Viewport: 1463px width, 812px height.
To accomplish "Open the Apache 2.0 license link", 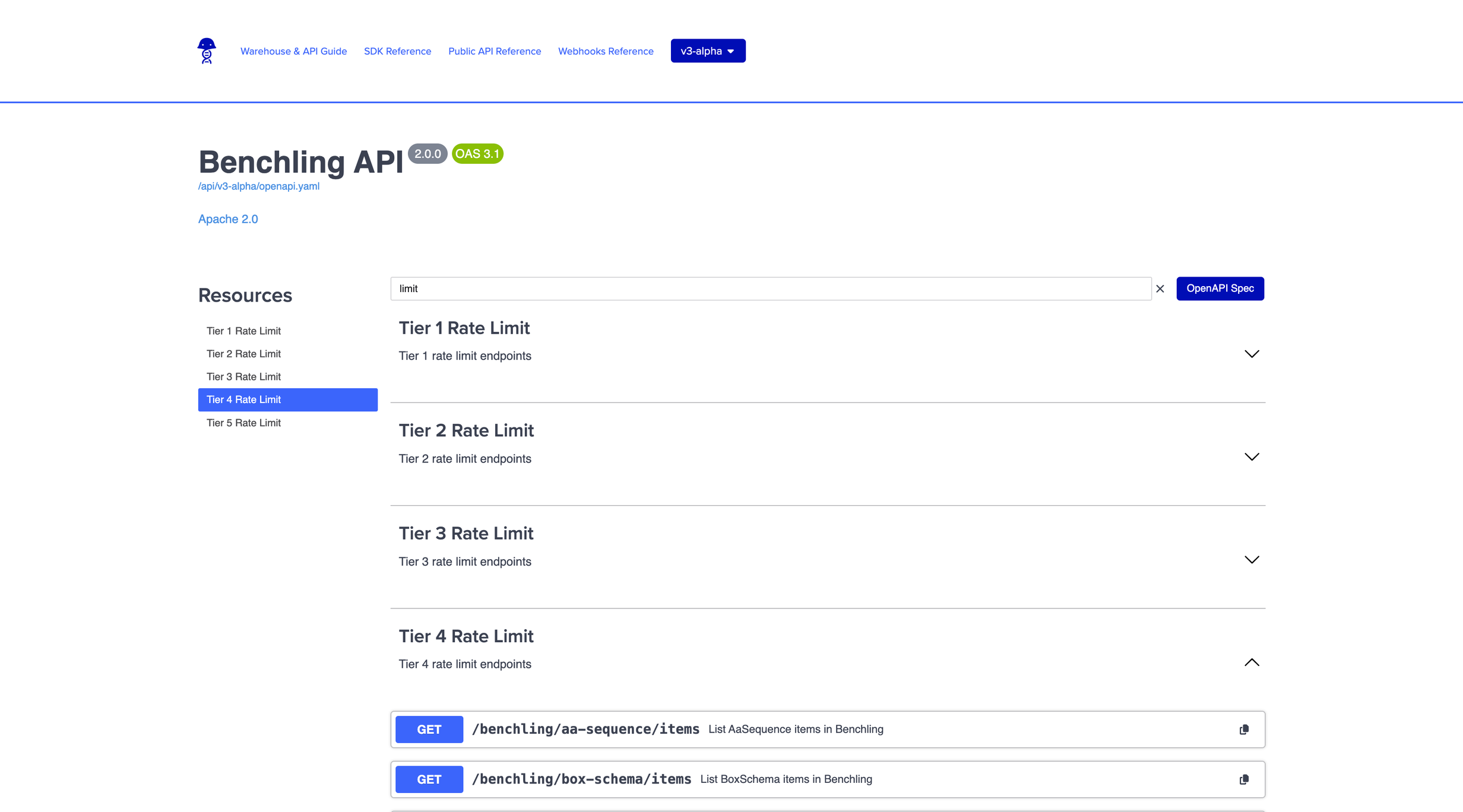I will 228,219.
